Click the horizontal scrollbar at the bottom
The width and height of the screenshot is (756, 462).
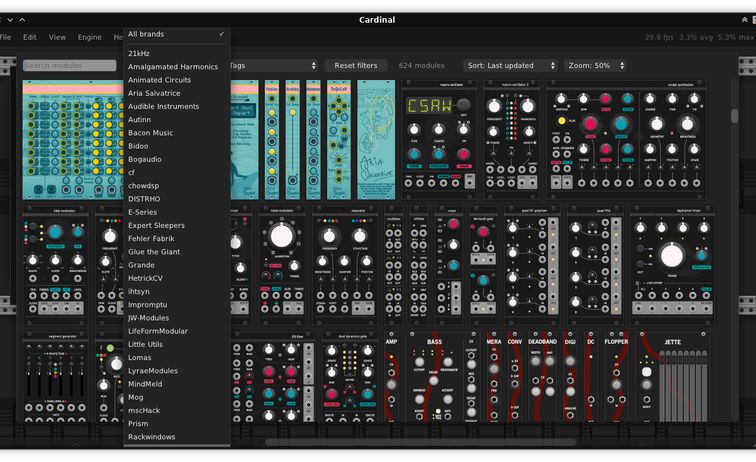(420, 442)
